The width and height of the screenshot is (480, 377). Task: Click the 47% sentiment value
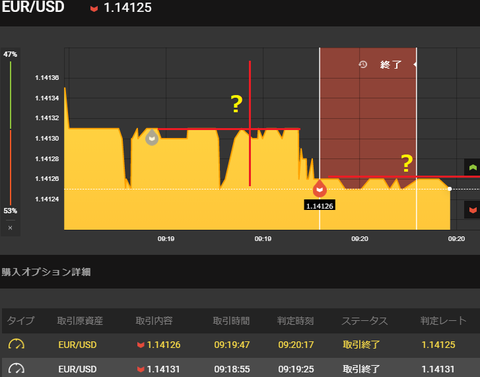click(x=10, y=54)
